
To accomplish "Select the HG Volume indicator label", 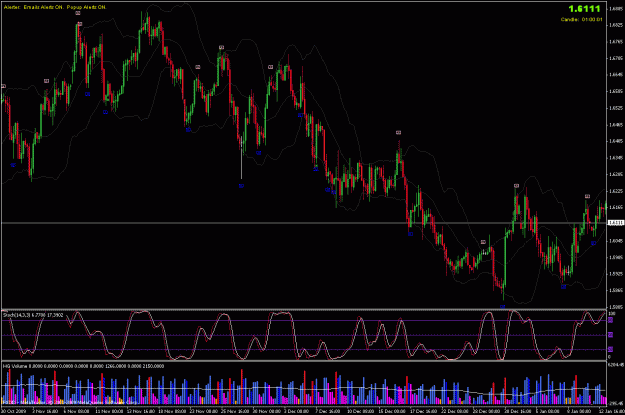I will [83, 366].
